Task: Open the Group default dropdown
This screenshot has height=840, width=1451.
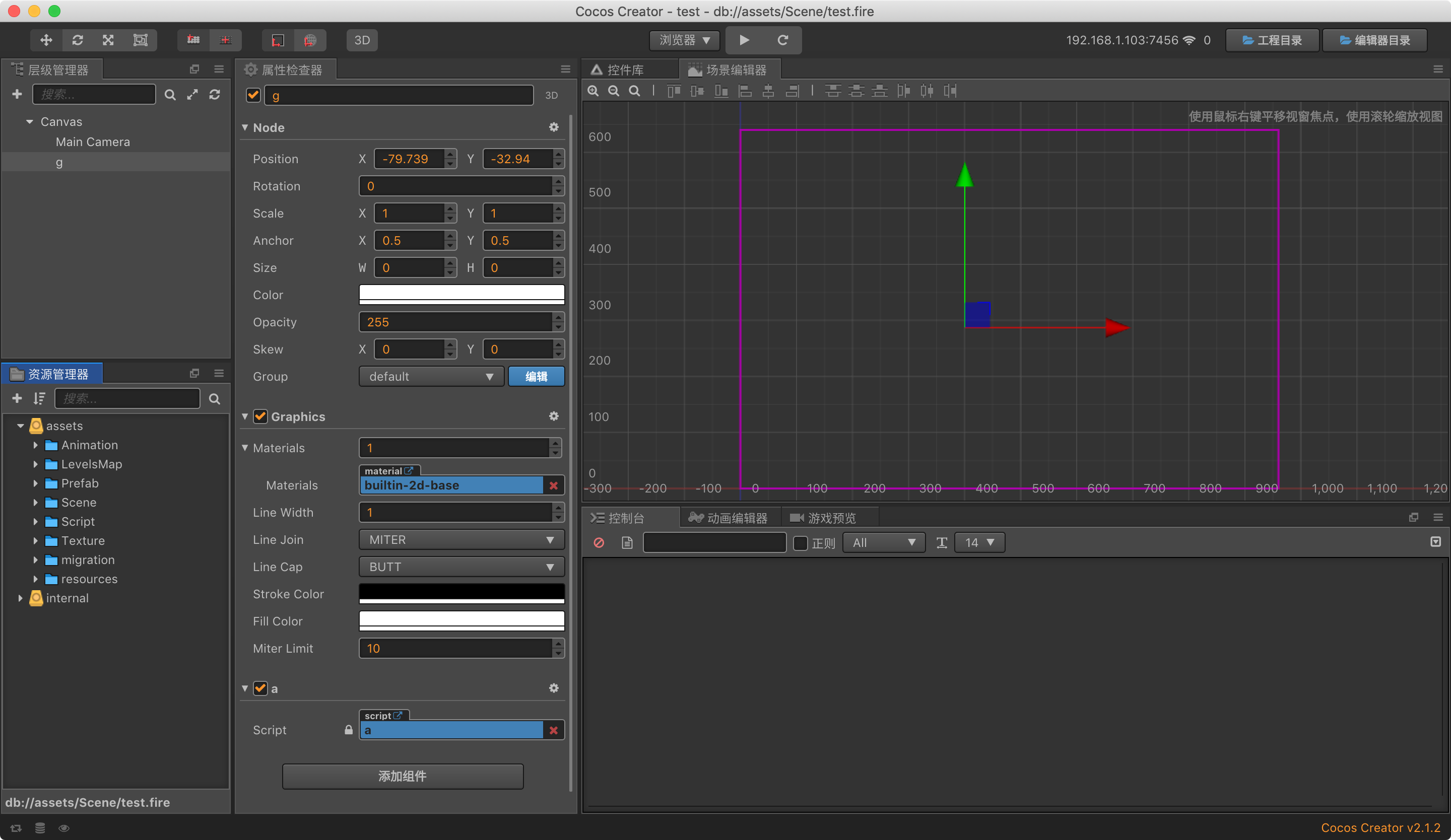Action: point(431,376)
